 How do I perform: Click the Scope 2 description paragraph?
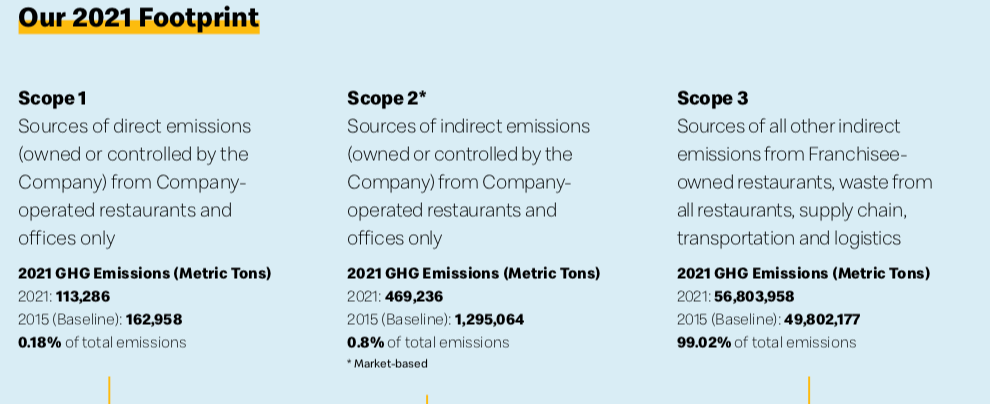(468, 182)
